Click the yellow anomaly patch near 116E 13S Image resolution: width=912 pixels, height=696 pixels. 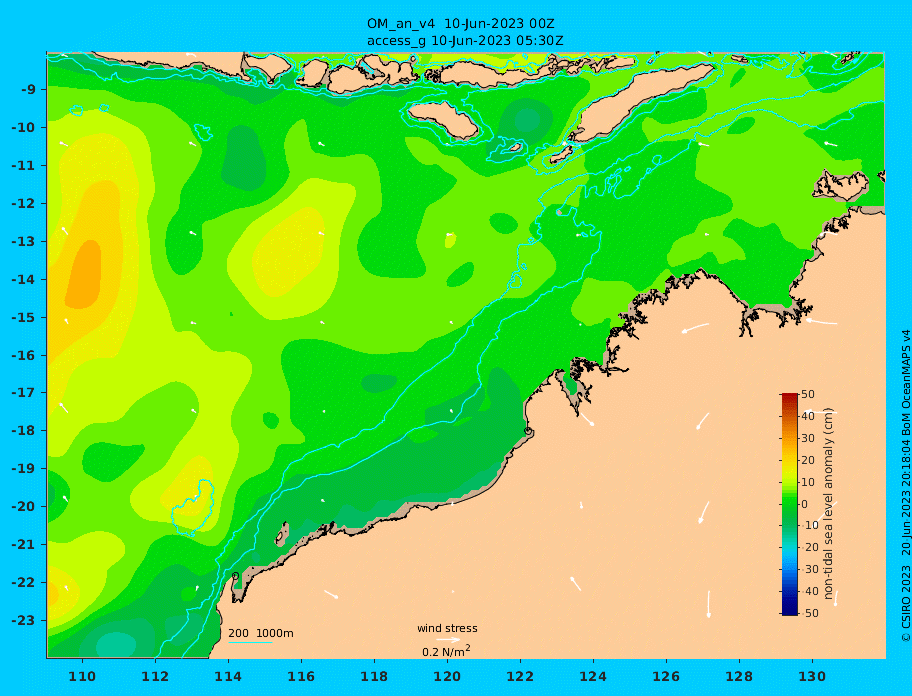tap(289, 251)
